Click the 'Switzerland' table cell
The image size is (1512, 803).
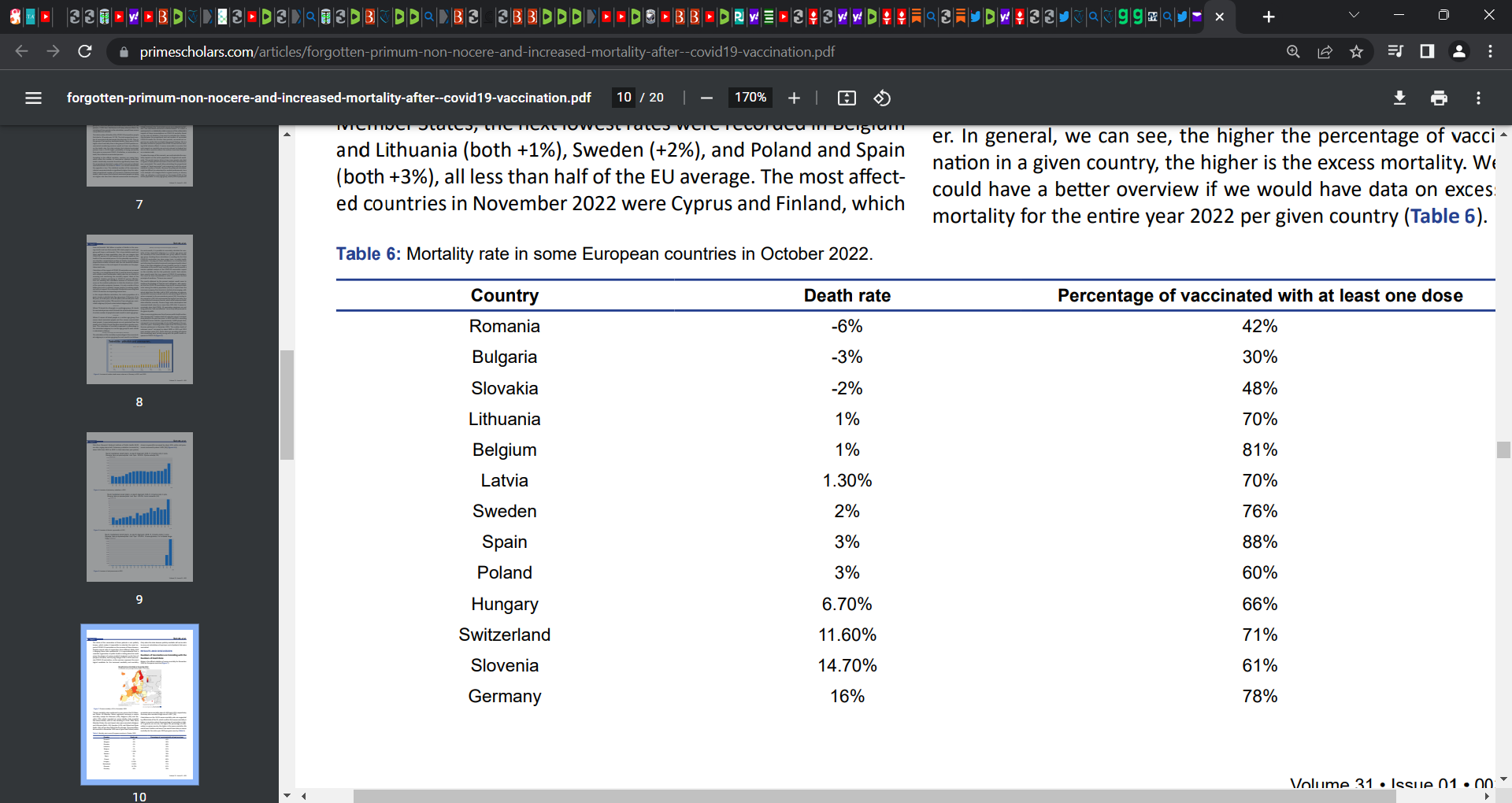505,635
